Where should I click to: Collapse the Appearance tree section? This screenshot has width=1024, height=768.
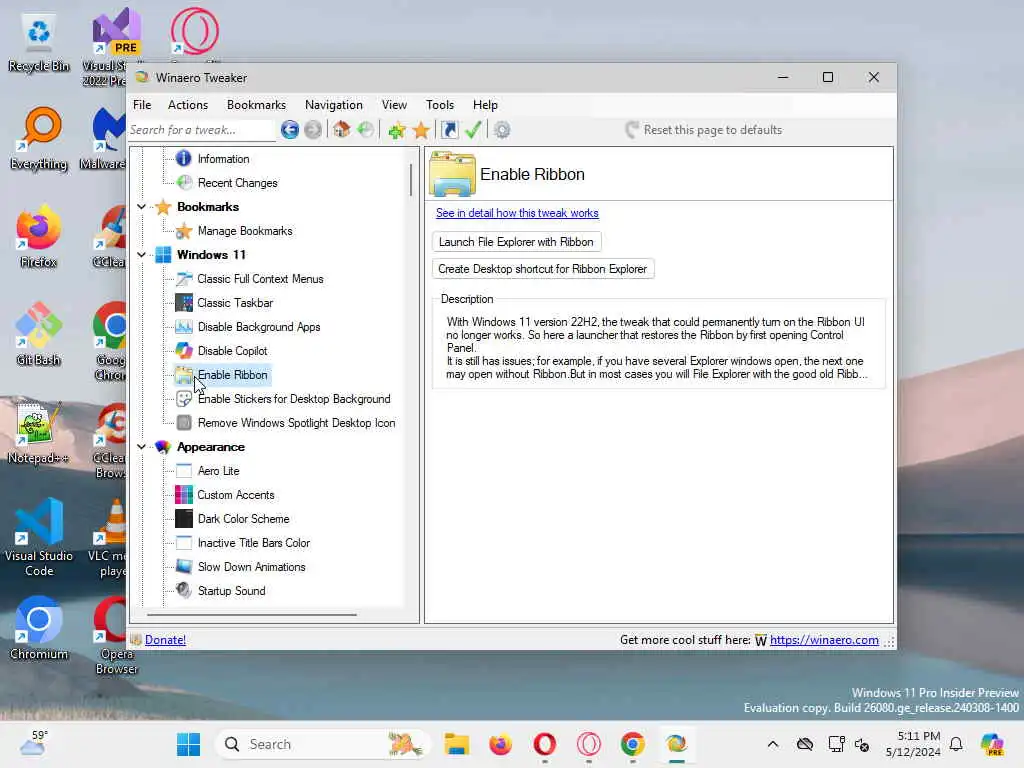click(141, 447)
